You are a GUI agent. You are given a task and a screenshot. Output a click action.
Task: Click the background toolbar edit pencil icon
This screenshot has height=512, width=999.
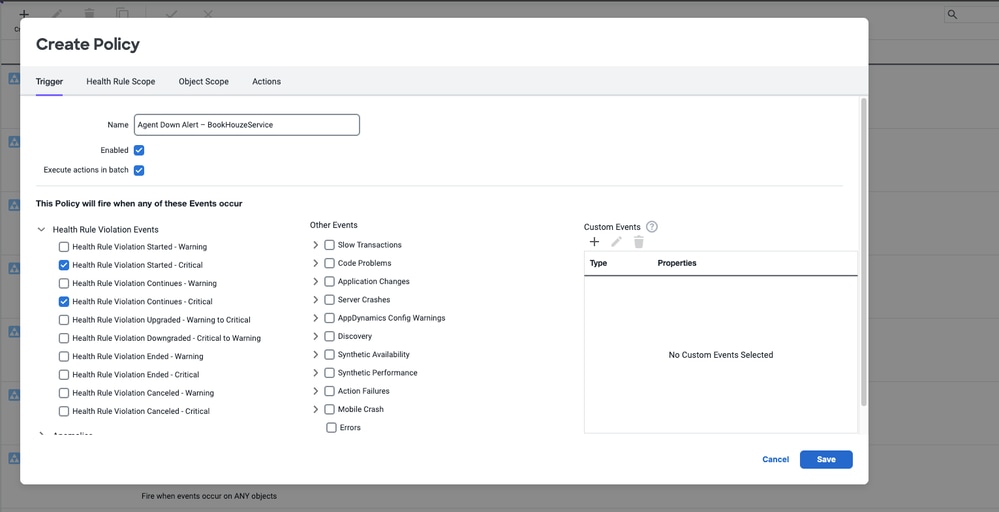click(57, 13)
